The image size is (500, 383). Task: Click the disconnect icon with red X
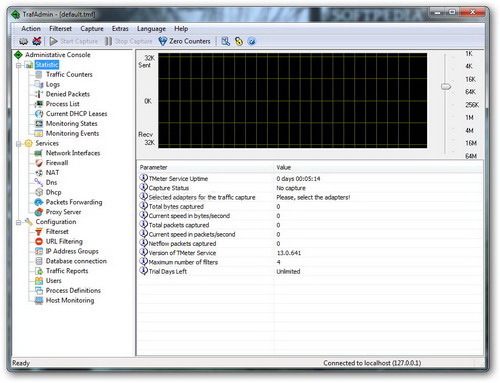tap(37, 41)
